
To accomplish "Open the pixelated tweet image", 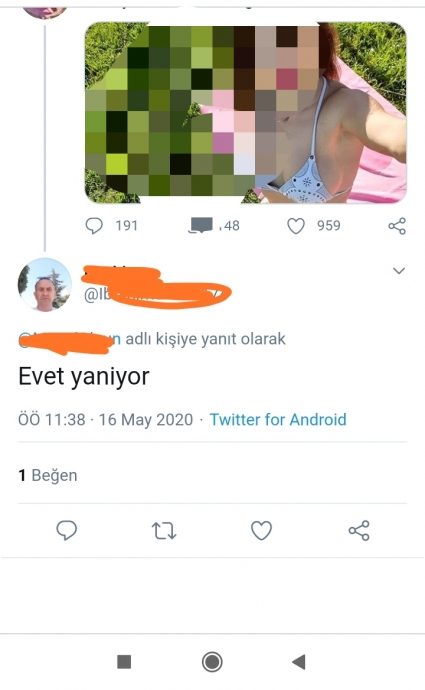I will coord(245,112).
